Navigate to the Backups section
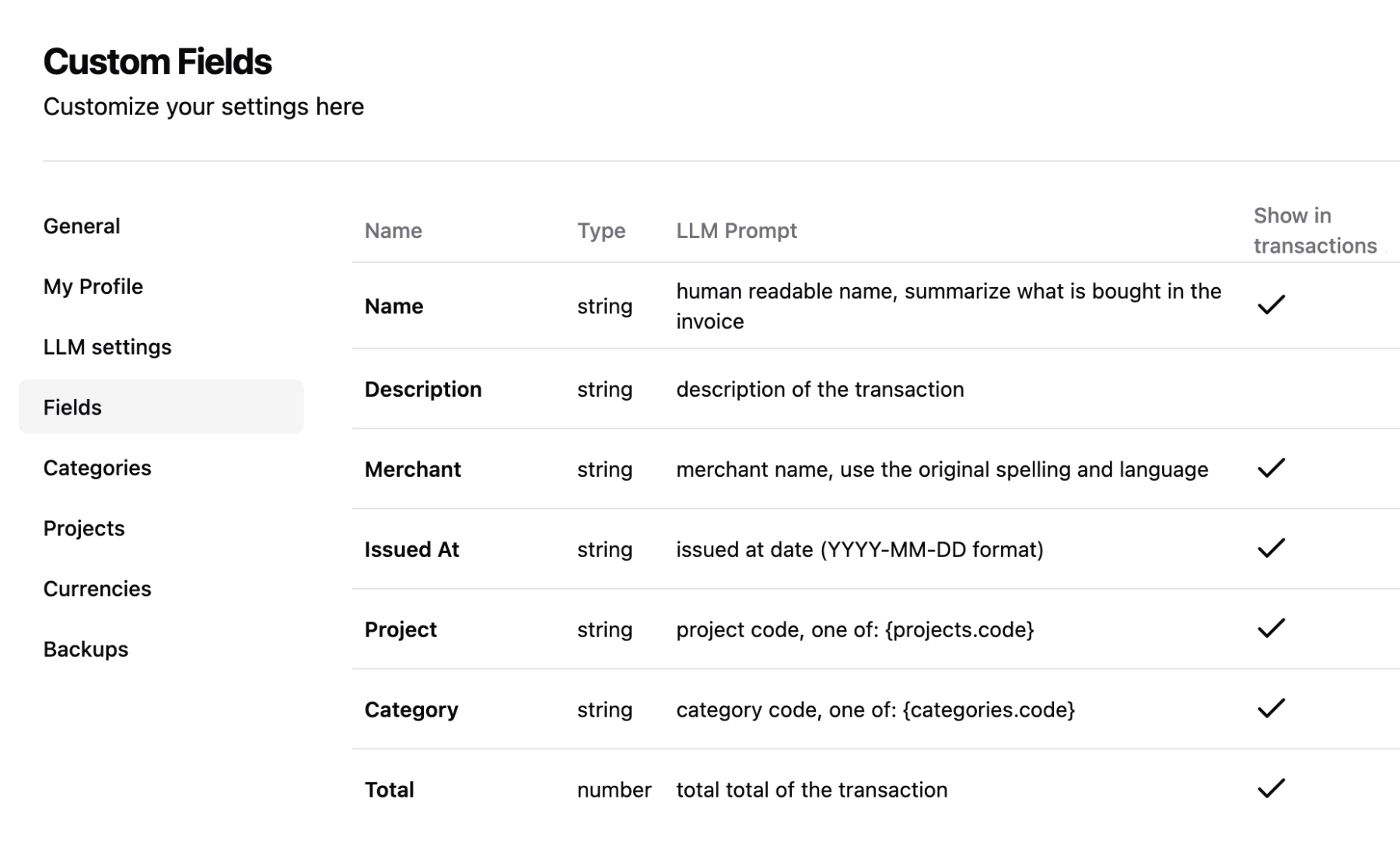The image size is (1400, 841). click(86, 649)
